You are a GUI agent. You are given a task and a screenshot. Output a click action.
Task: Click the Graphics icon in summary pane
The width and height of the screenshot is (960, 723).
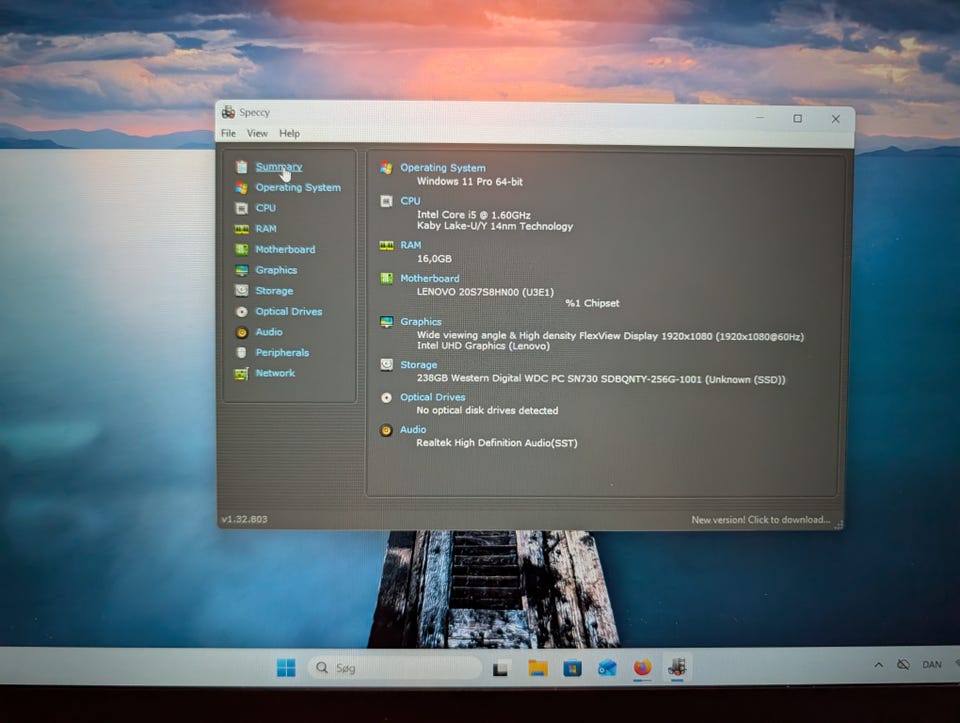pos(386,321)
